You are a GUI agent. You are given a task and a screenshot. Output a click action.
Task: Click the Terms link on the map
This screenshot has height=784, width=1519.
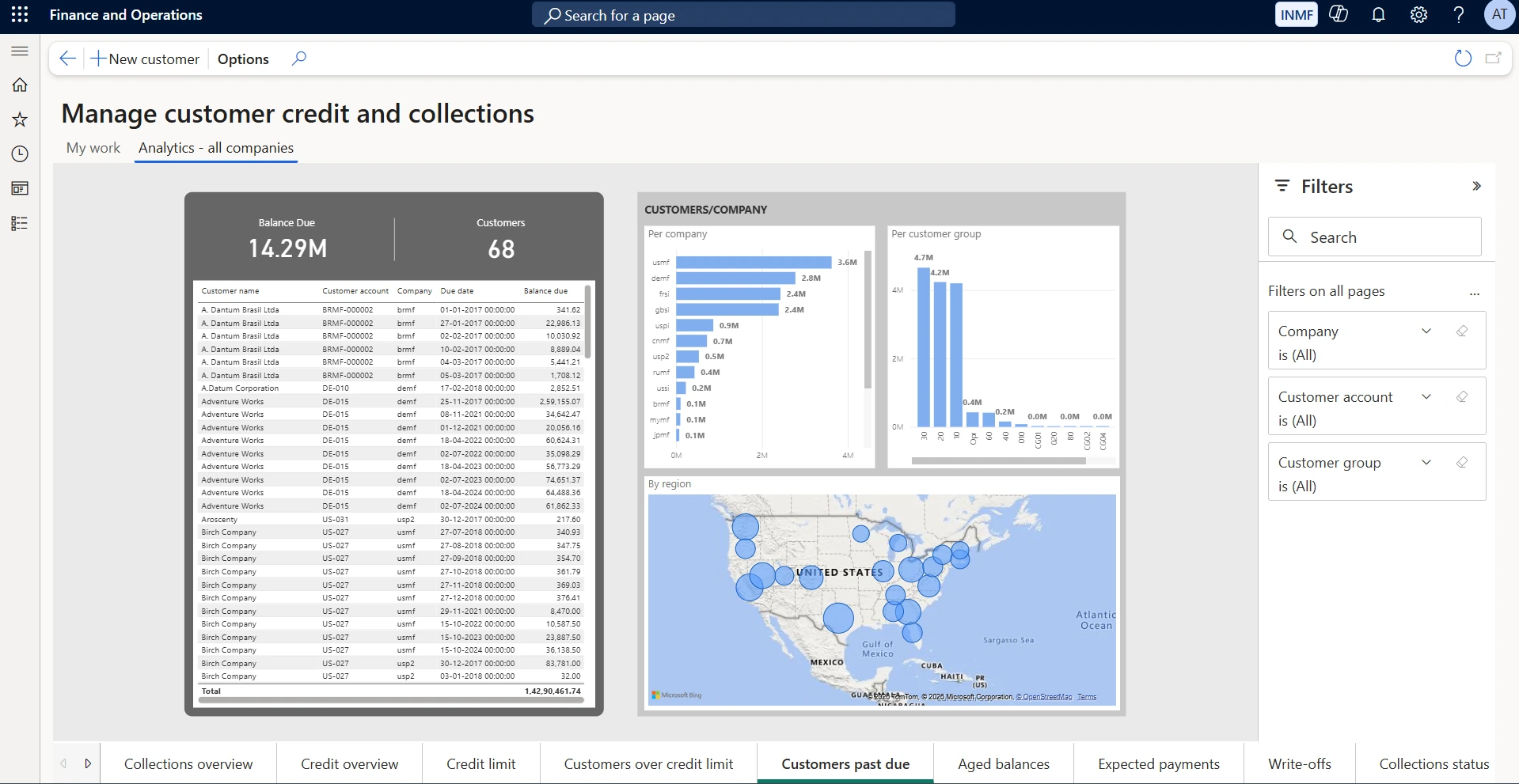[x=1087, y=697]
